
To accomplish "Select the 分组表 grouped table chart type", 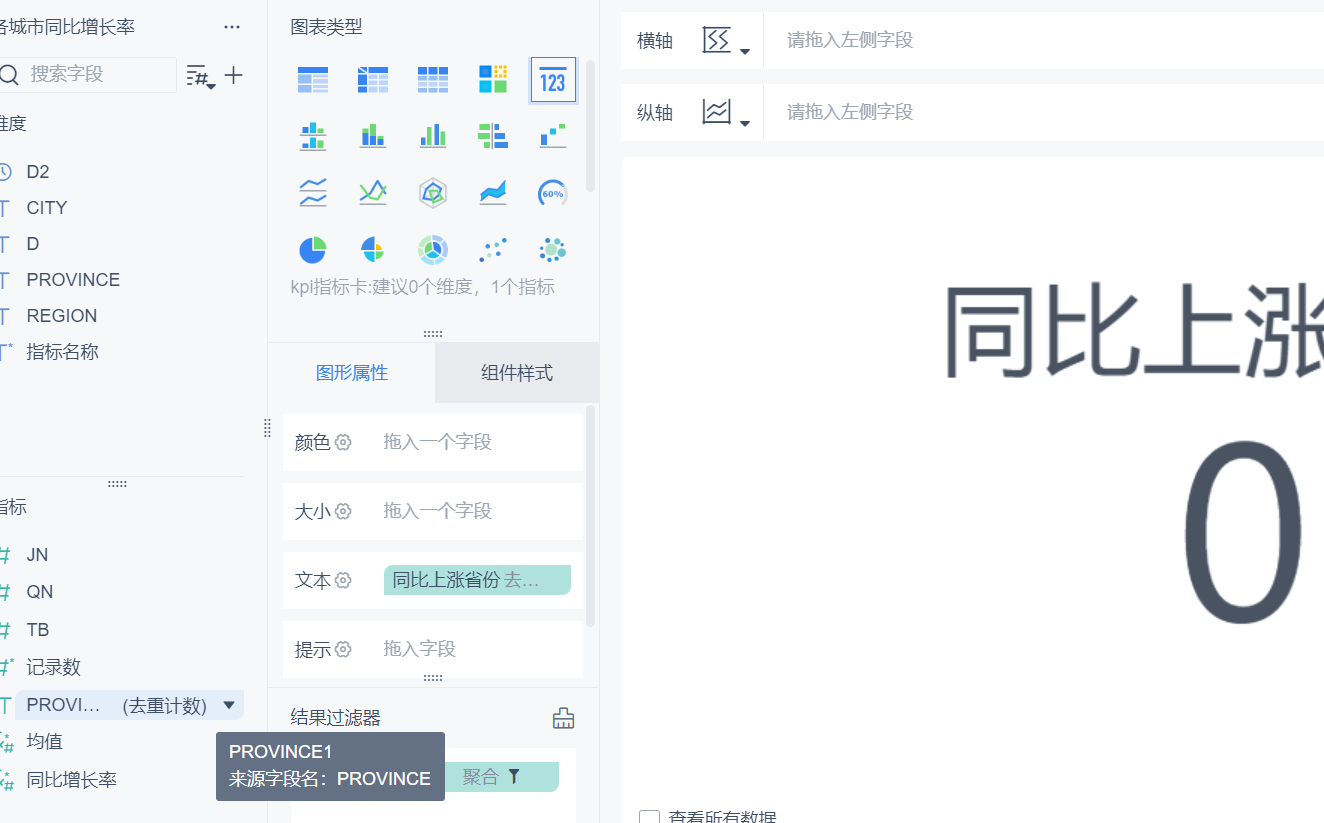I will [313, 80].
